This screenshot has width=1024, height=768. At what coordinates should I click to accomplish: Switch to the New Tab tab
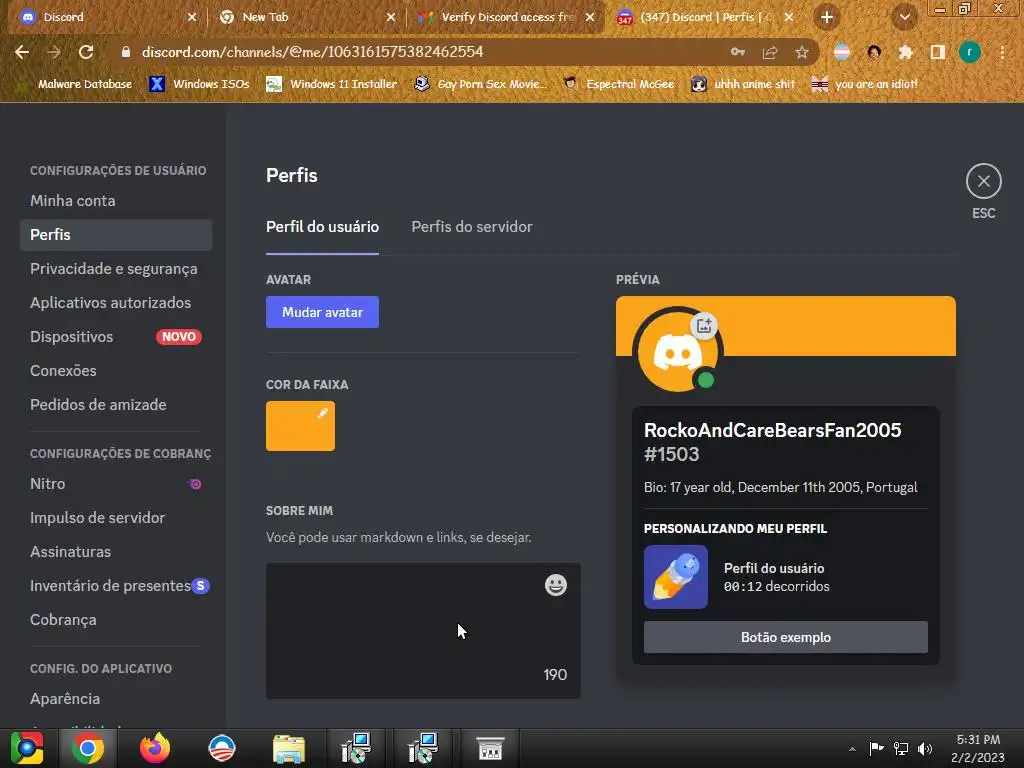tap(305, 18)
